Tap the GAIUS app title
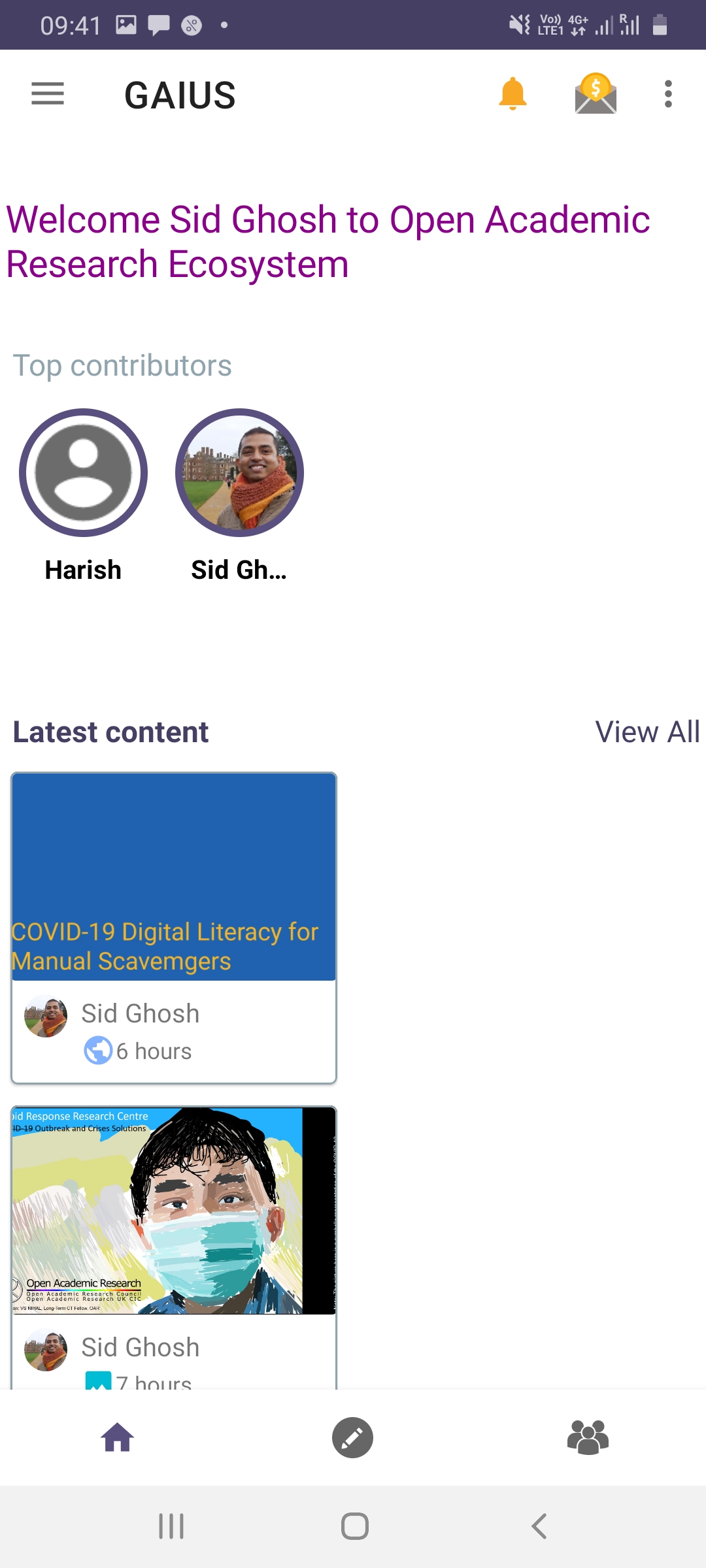The image size is (706, 1568). point(180,95)
